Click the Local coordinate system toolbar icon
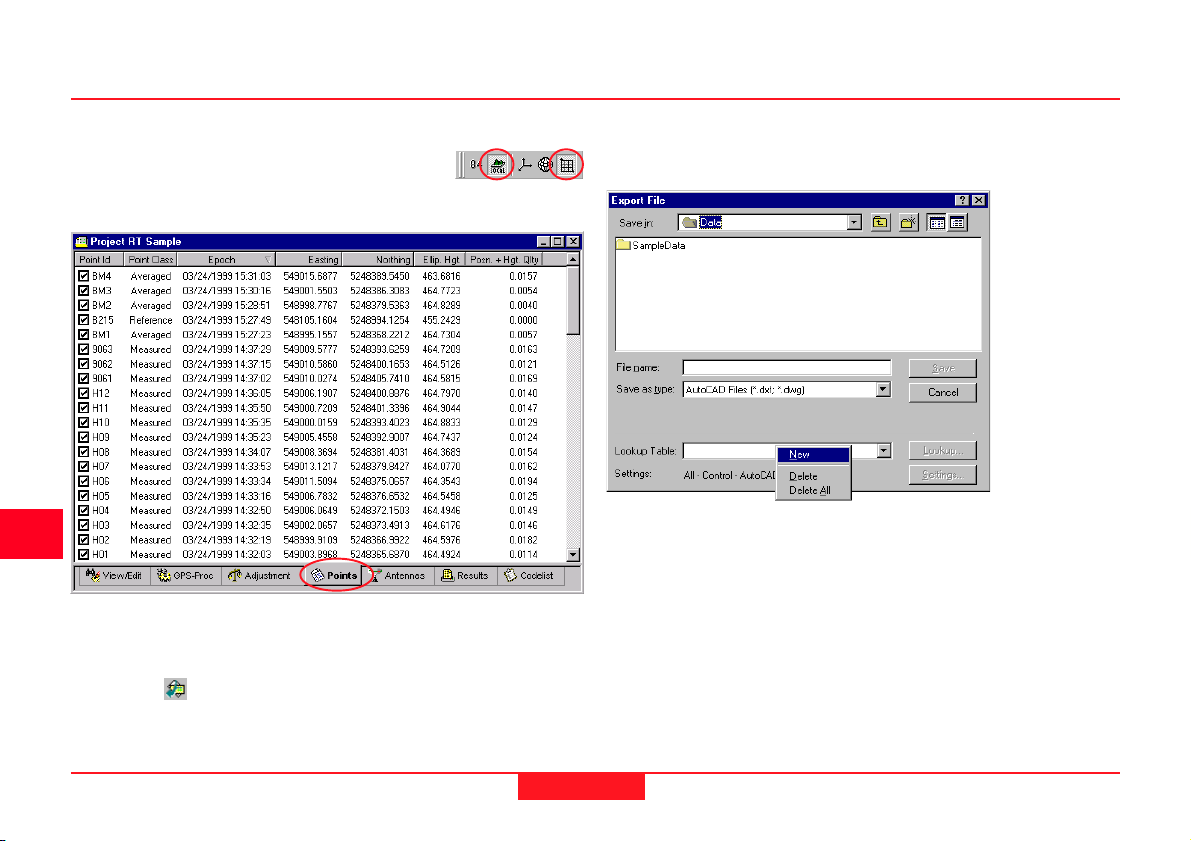Screen dimensions: 1191x841 [x=496, y=164]
